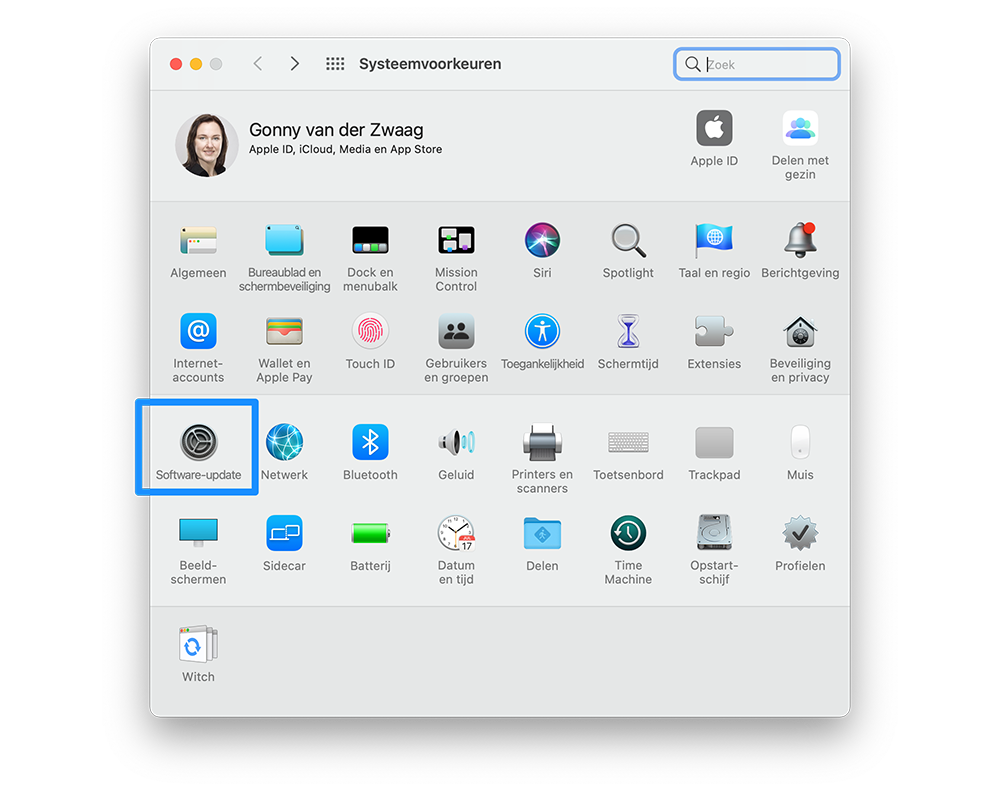This screenshot has width=1000, height=791.
Task: Show all preferences with grid button
Action: [x=335, y=64]
